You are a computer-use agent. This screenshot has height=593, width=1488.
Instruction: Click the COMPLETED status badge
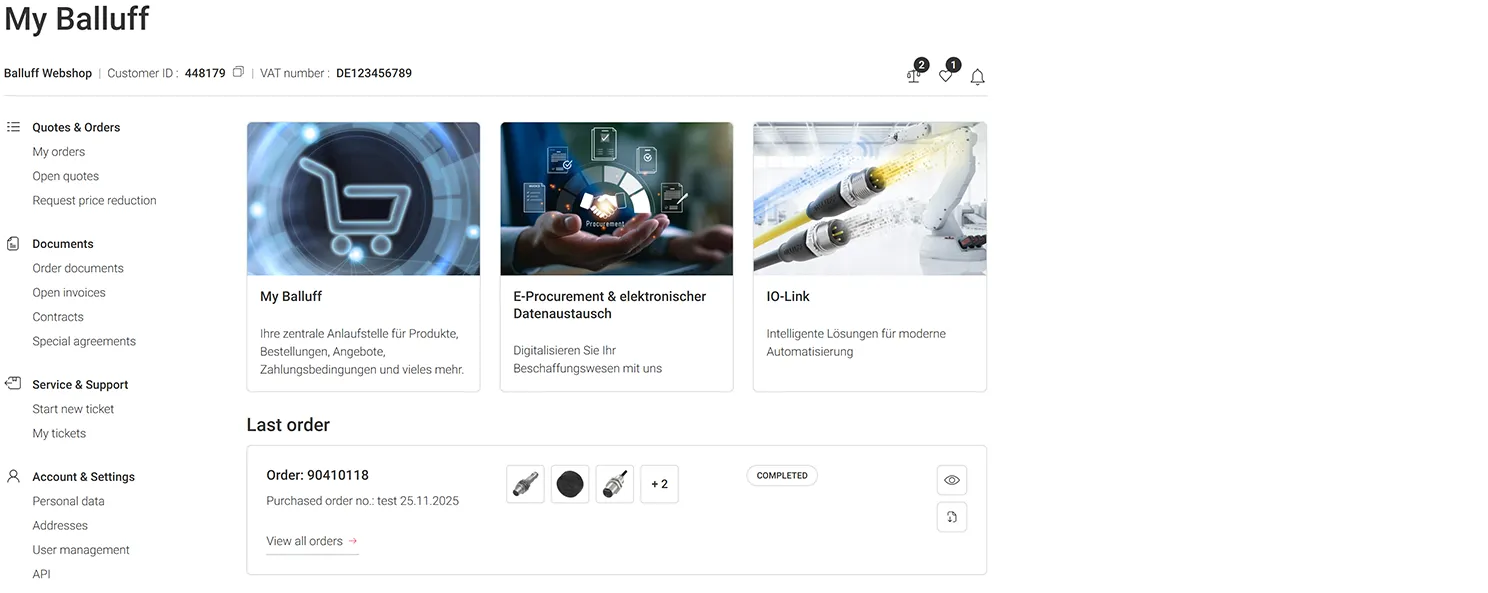pyautogui.click(x=781, y=476)
